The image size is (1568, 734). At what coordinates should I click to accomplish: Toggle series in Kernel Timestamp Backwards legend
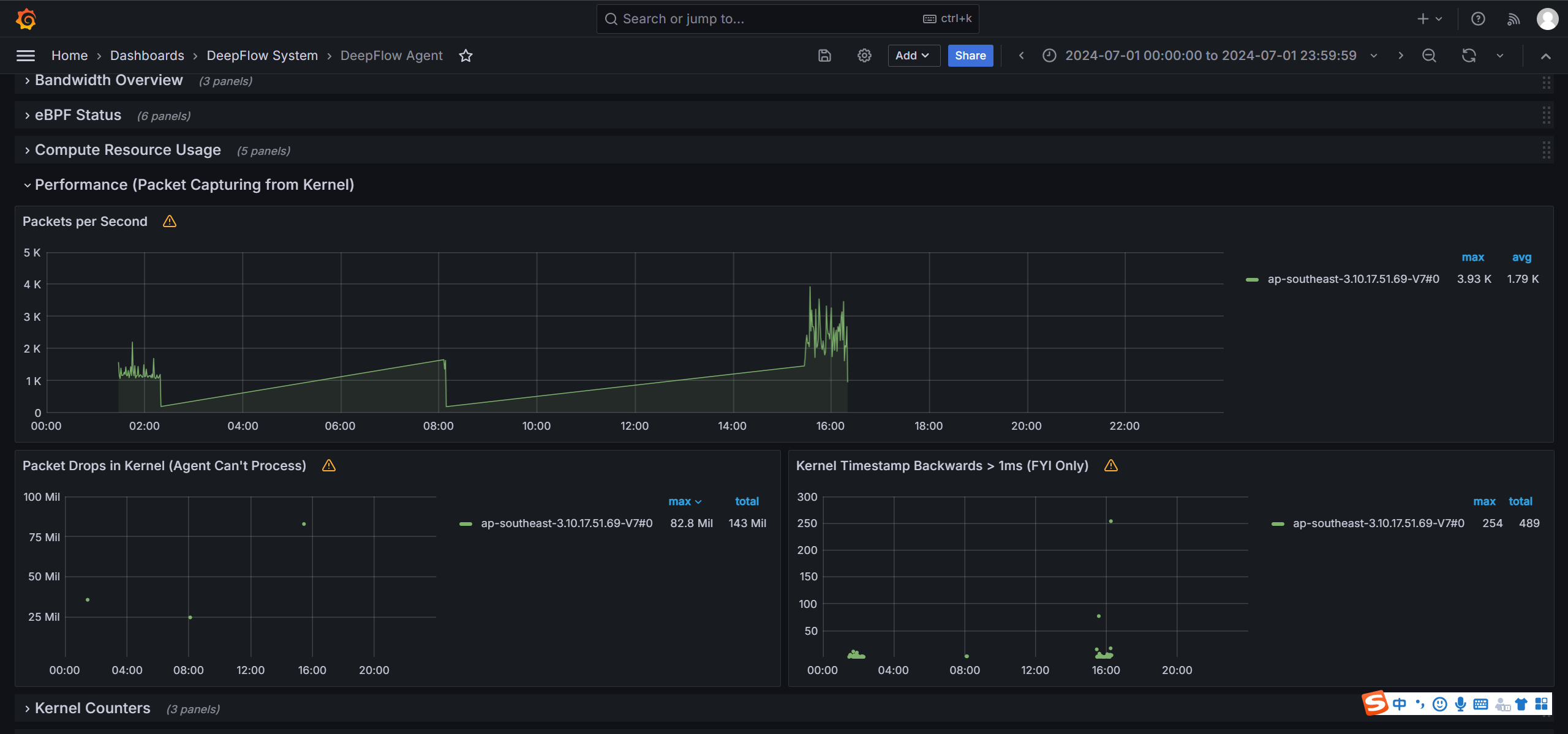pos(1378,523)
